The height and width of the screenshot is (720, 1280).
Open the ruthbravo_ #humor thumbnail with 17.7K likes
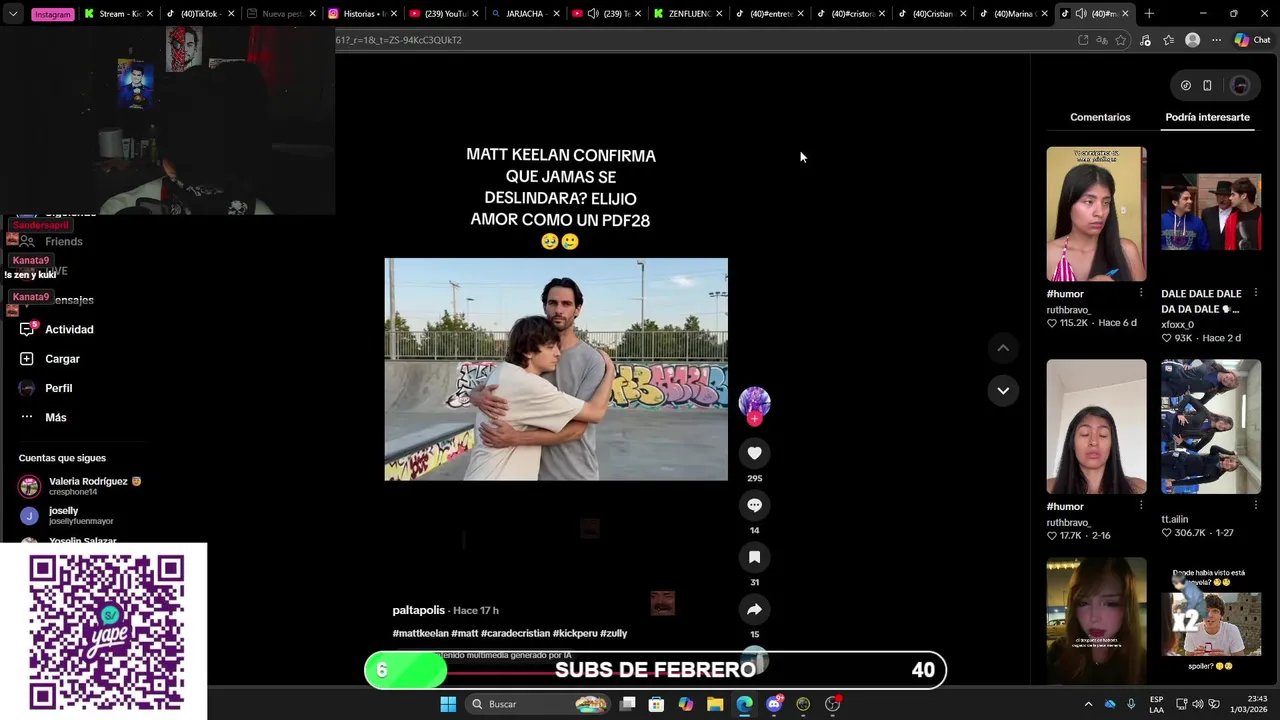coord(1096,426)
